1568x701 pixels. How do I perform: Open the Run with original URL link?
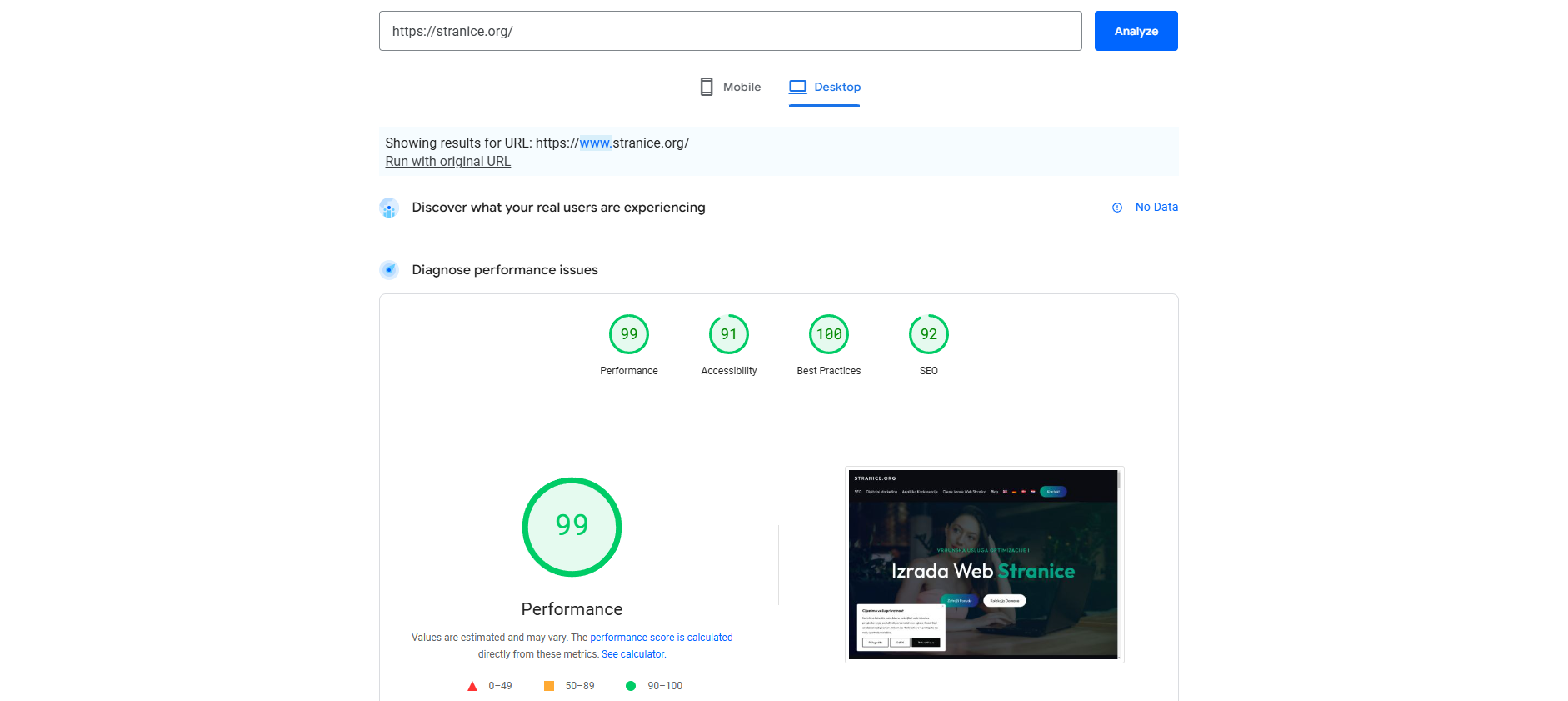coord(447,162)
